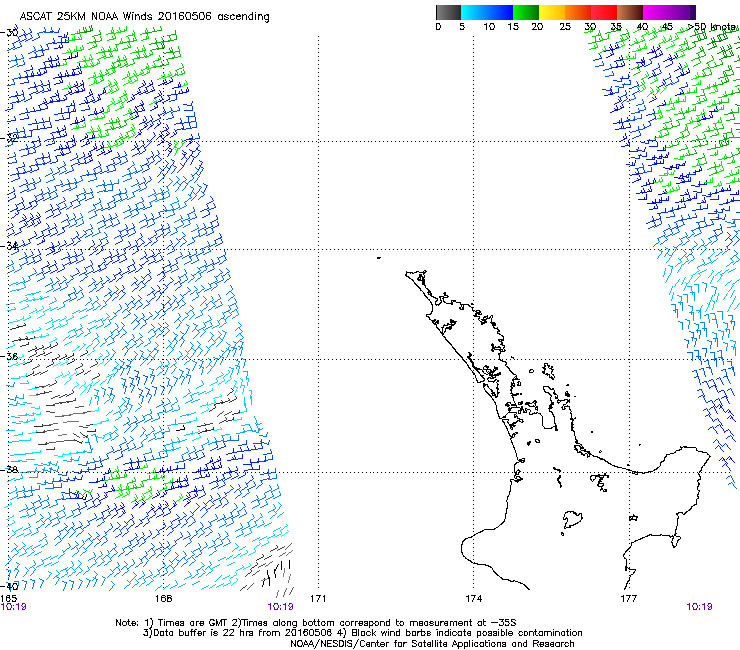Click the purple '10:19' time under longitude 165

(x=13, y=607)
